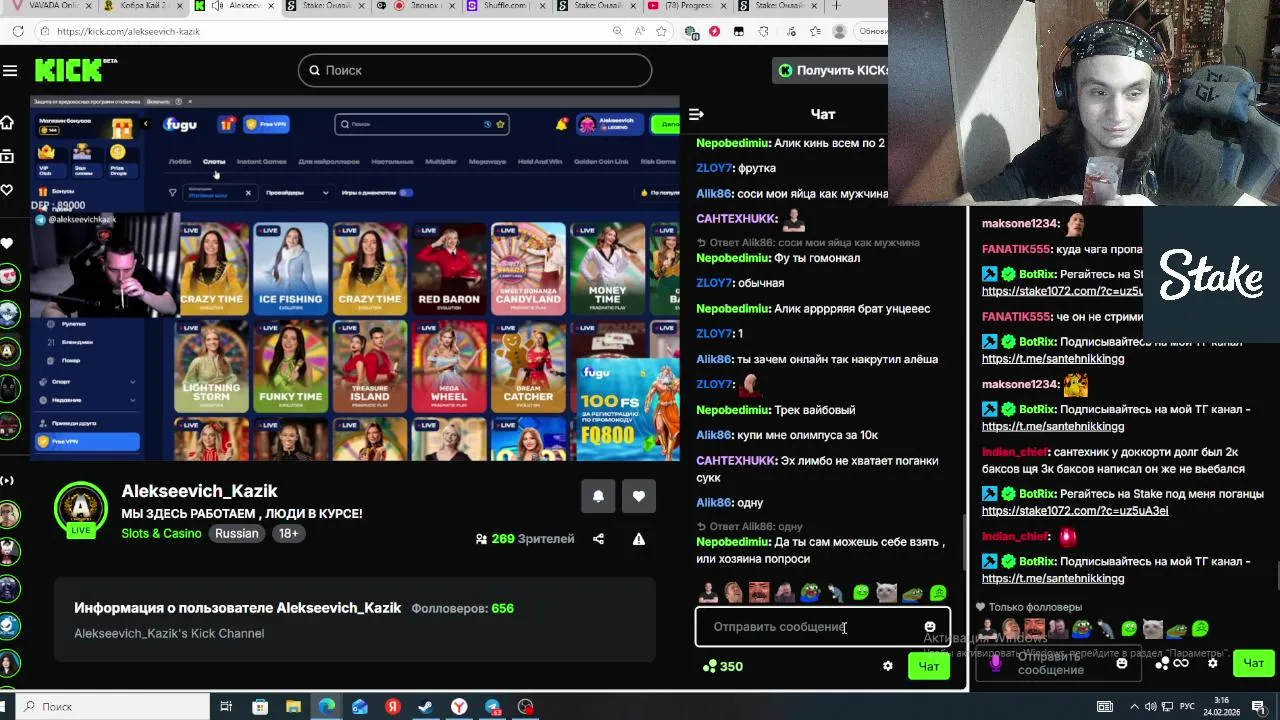Focus the Kick Поиск search field

click(x=475, y=70)
